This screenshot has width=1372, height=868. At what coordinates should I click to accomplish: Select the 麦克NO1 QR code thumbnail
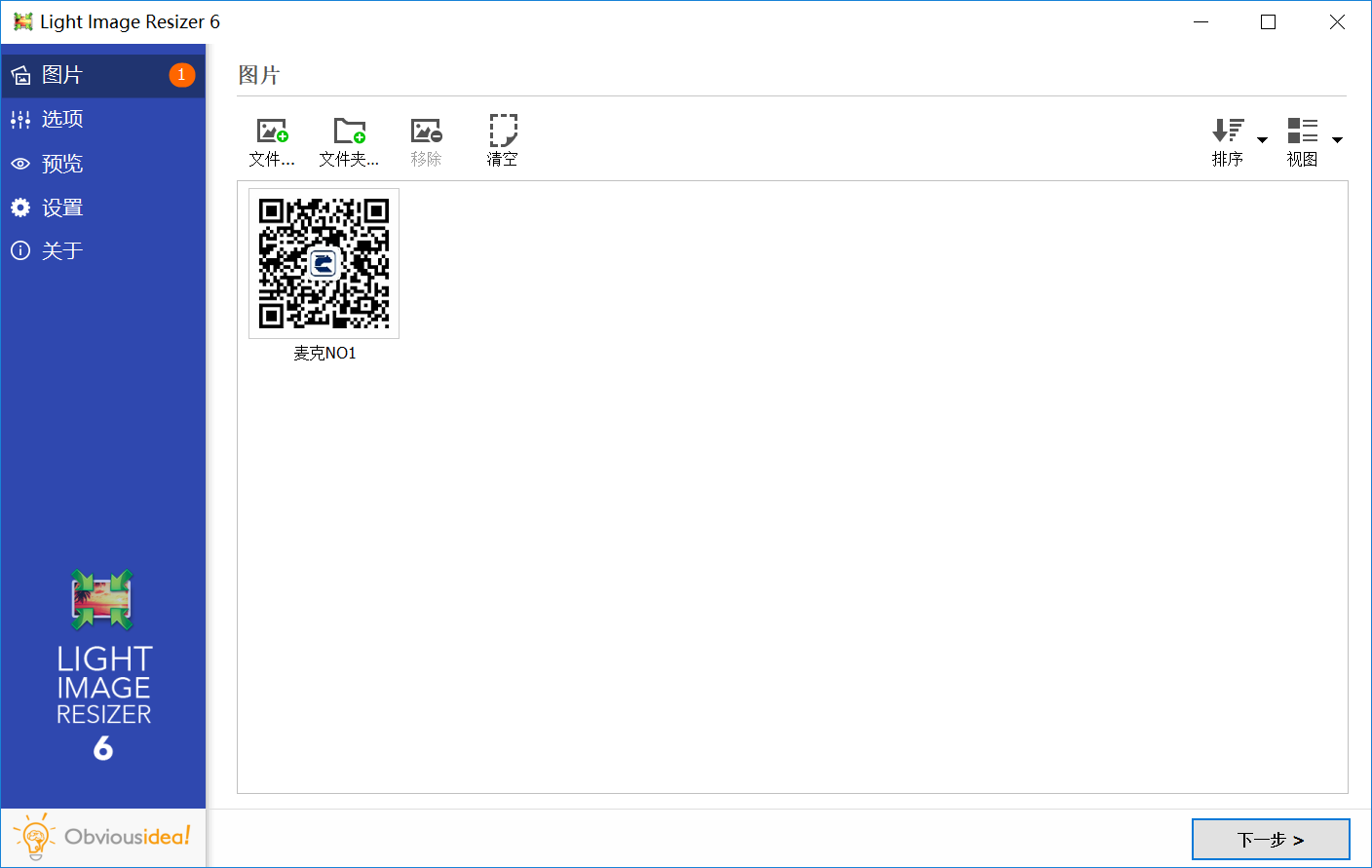(x=324, y=264)
